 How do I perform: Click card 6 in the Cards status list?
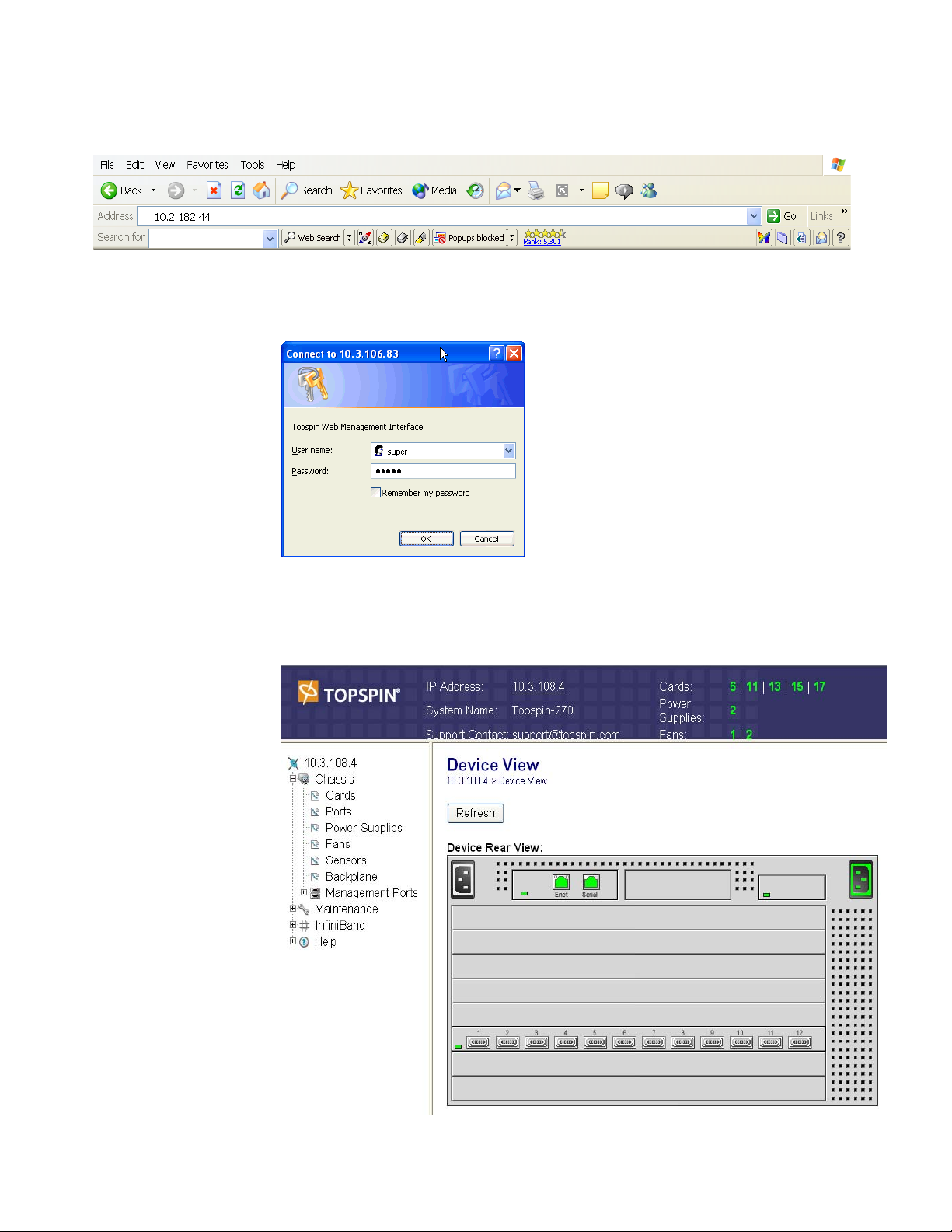pos(733,687)
